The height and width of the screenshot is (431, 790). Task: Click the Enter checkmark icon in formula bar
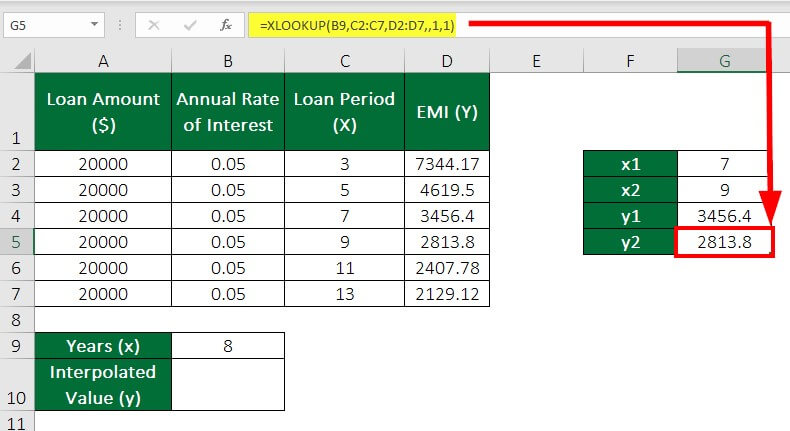pos(190,25)
